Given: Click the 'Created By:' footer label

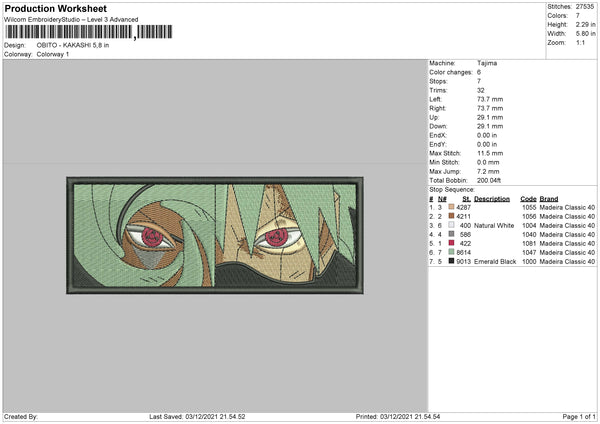Looking at the screenshot, I should click(x=21, y=416).
